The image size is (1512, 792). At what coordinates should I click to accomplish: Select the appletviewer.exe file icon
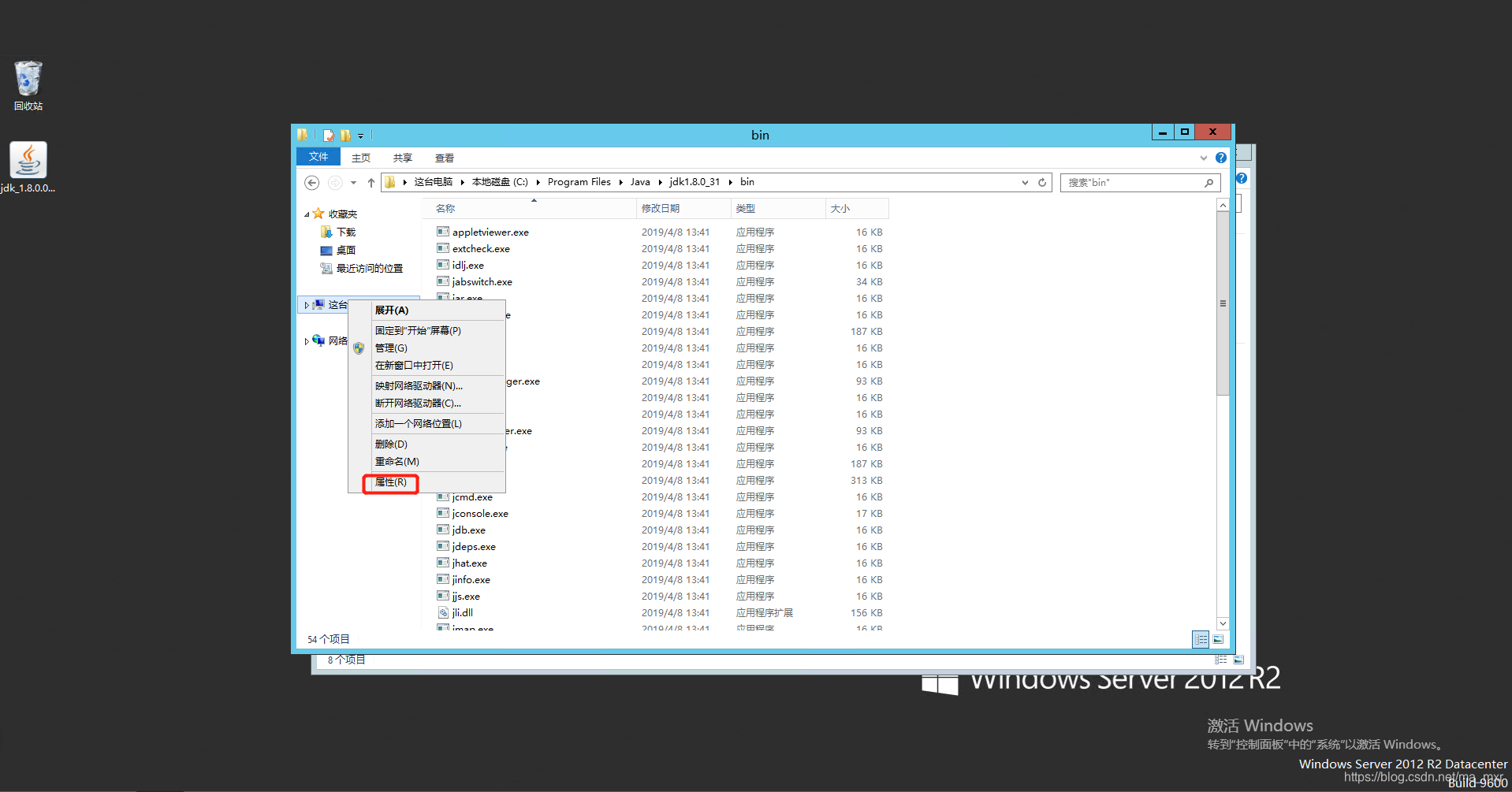tap(443, 232)
